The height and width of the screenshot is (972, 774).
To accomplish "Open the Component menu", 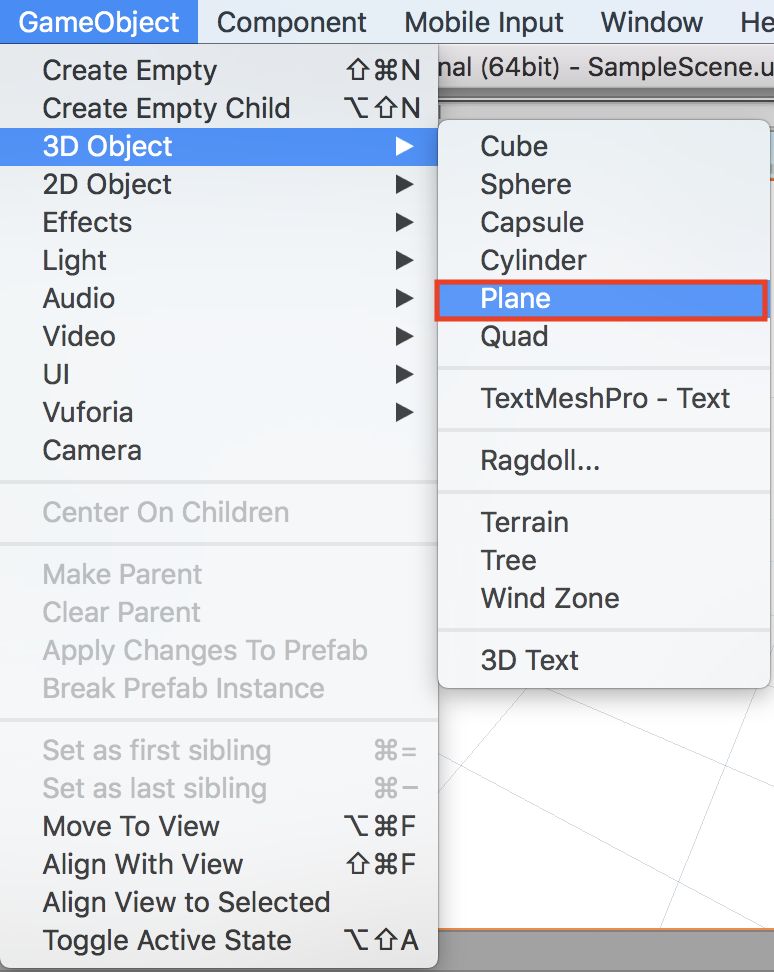I will click(x=292, y=22).
